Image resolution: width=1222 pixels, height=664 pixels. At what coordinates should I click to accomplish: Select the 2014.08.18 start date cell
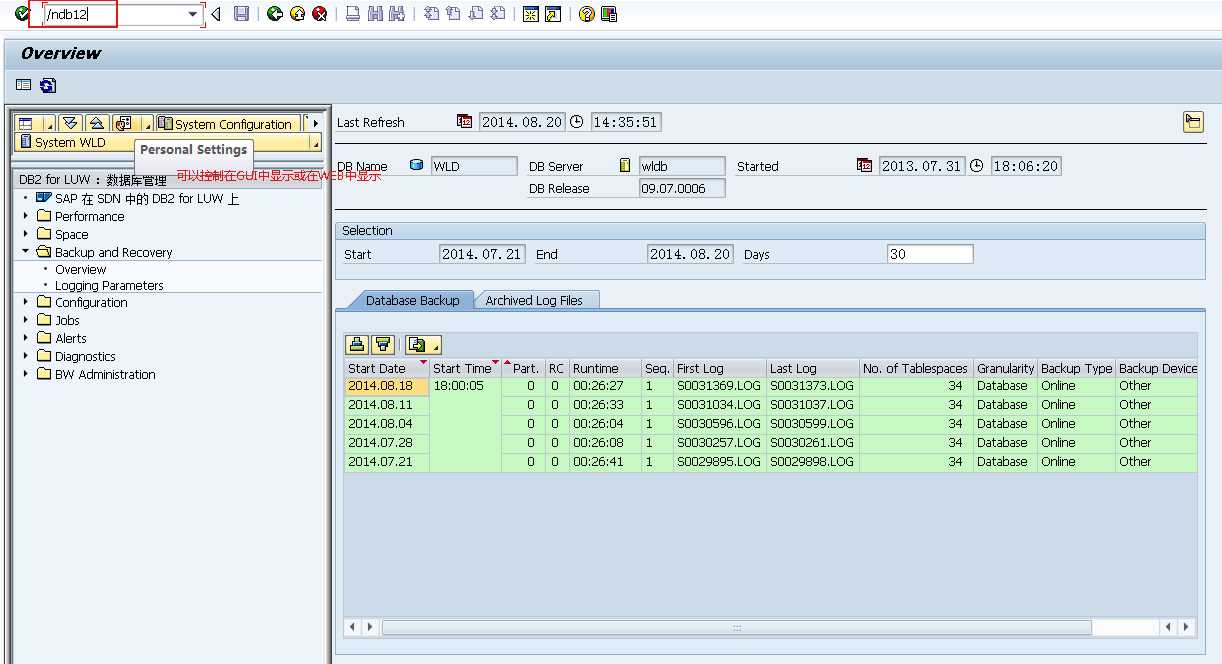click(387, 386)
